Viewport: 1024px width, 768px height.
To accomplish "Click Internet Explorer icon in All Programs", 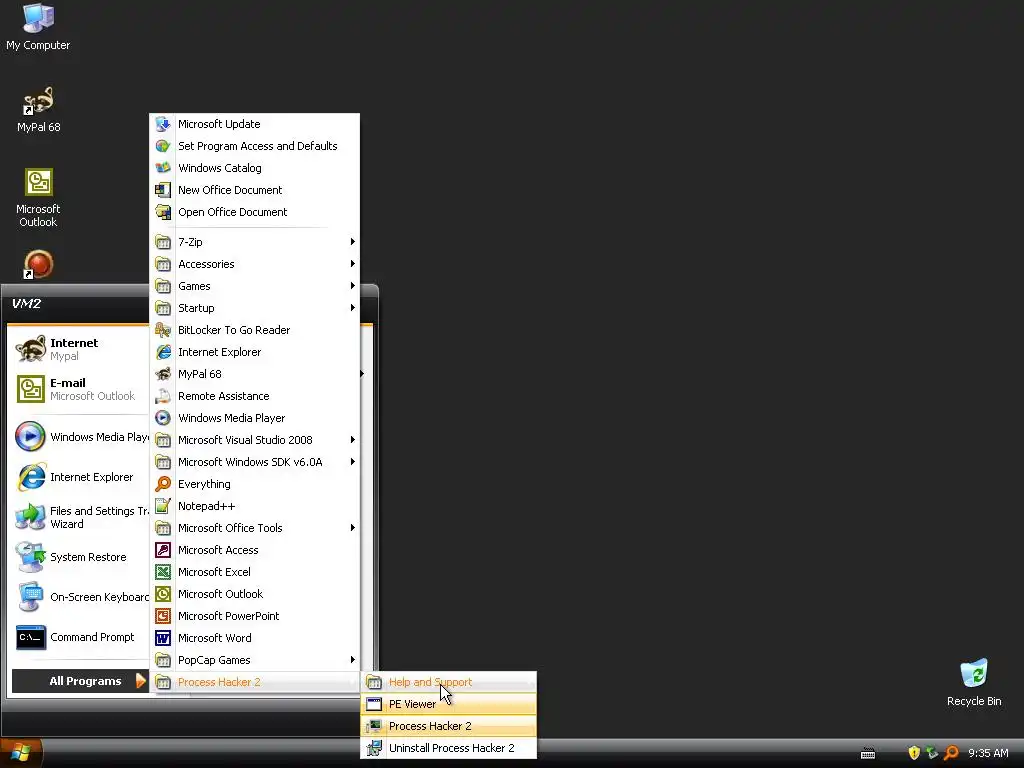I will coord(163,352).
